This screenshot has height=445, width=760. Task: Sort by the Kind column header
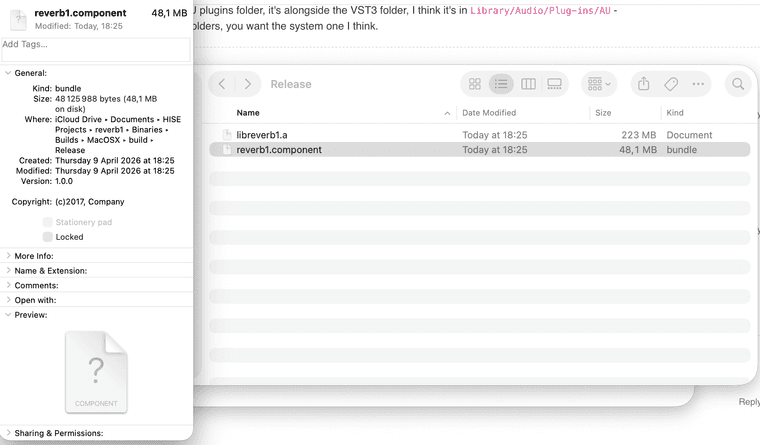pos(675,113)
